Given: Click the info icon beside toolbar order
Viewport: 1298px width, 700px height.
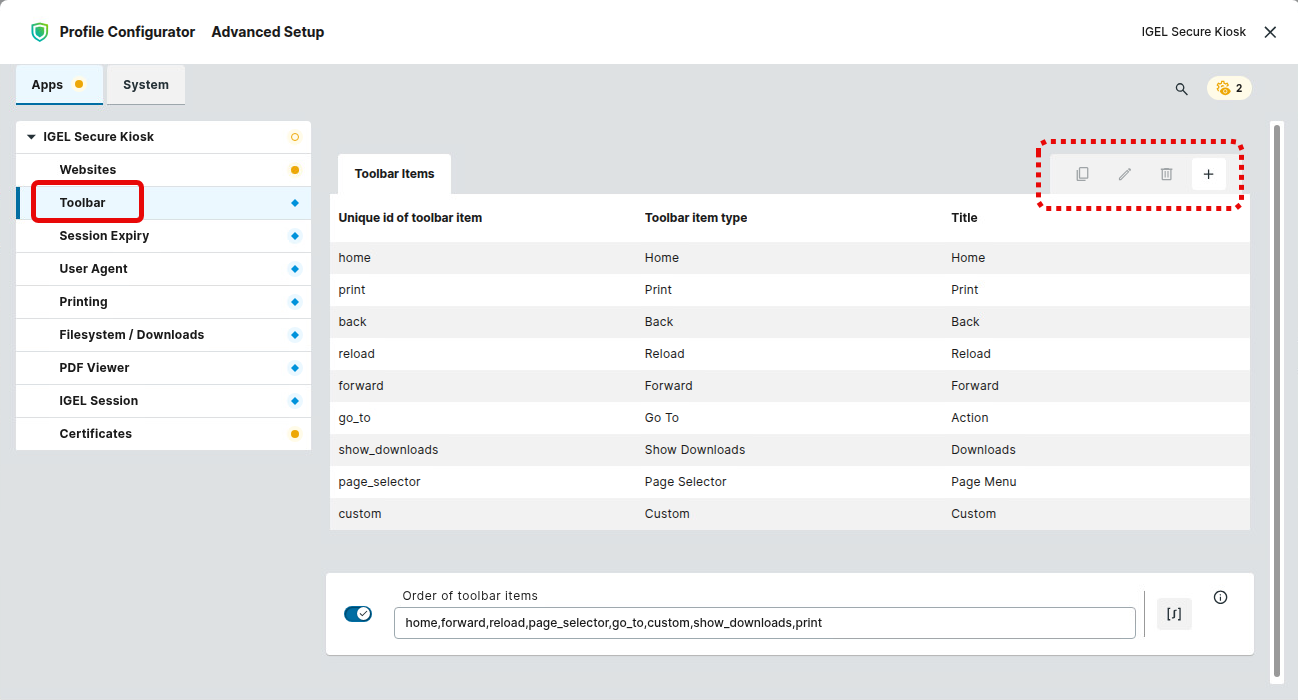Looking at the screenshot, I should point(1220,597).
